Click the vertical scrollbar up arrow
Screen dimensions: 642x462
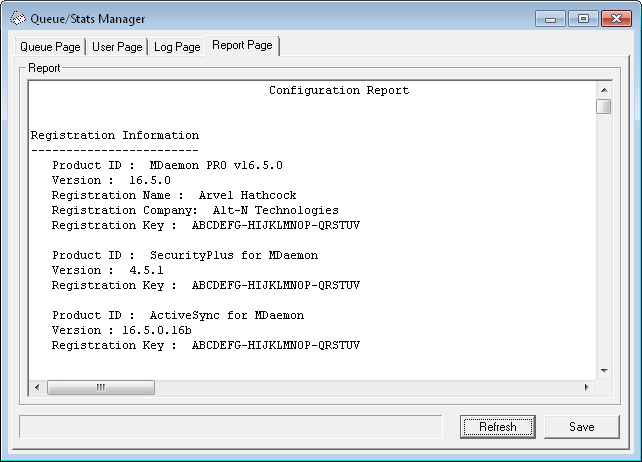[x=603, y=89]
